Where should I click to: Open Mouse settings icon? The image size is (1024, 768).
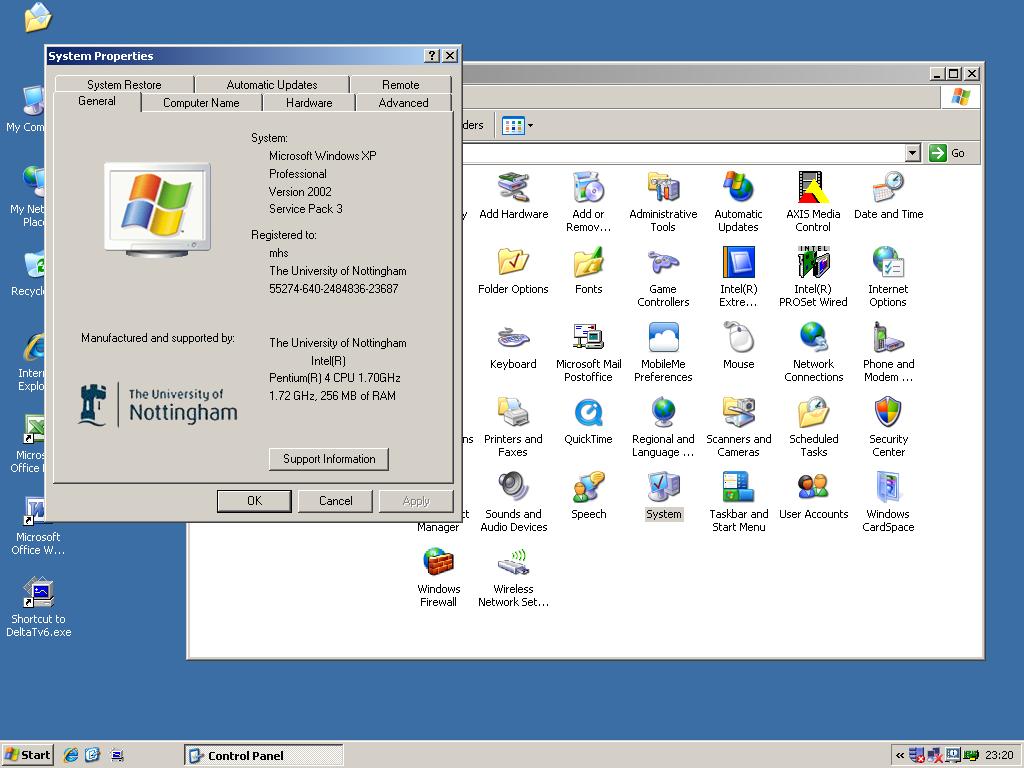coord(739,346)
